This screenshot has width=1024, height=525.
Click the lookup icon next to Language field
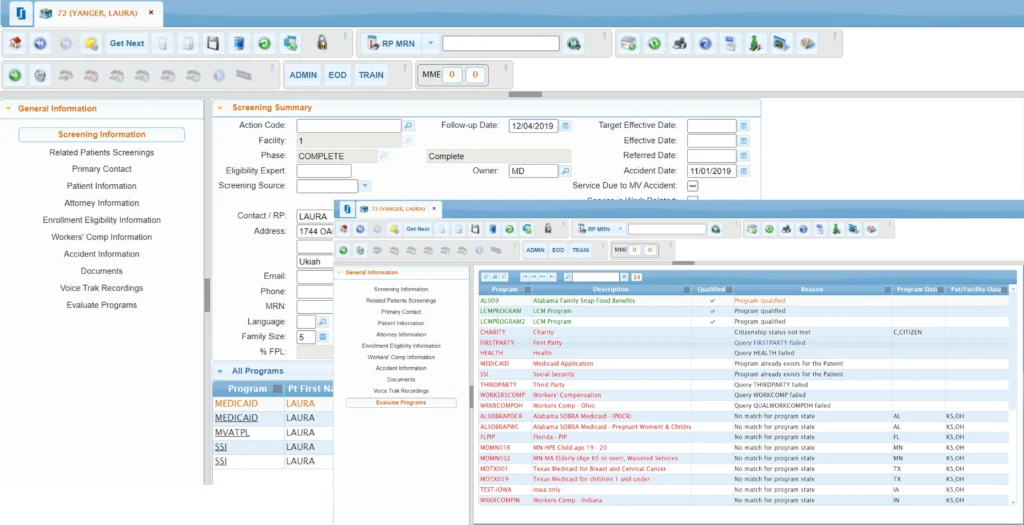pos(323,321)
